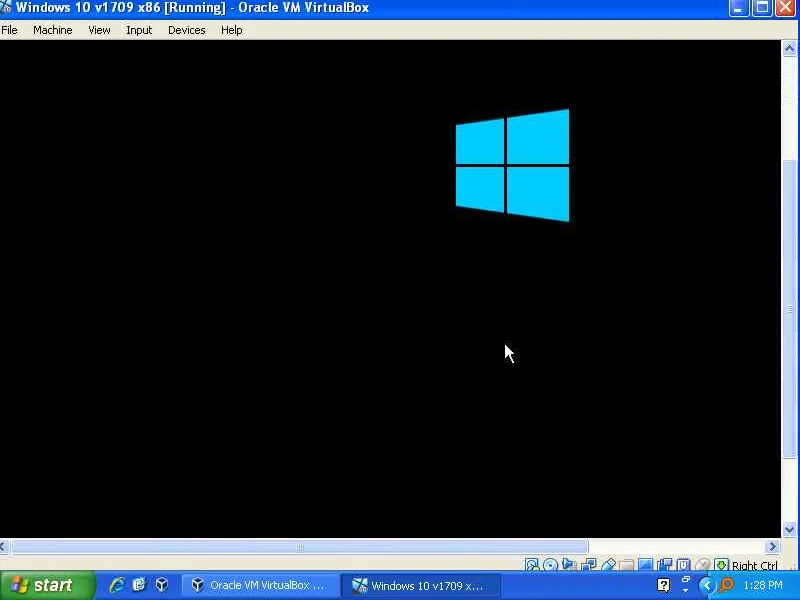The width and height of the screenshot is (800, 600).
Task: Click the audio status icon
Action: pos(569,564)
